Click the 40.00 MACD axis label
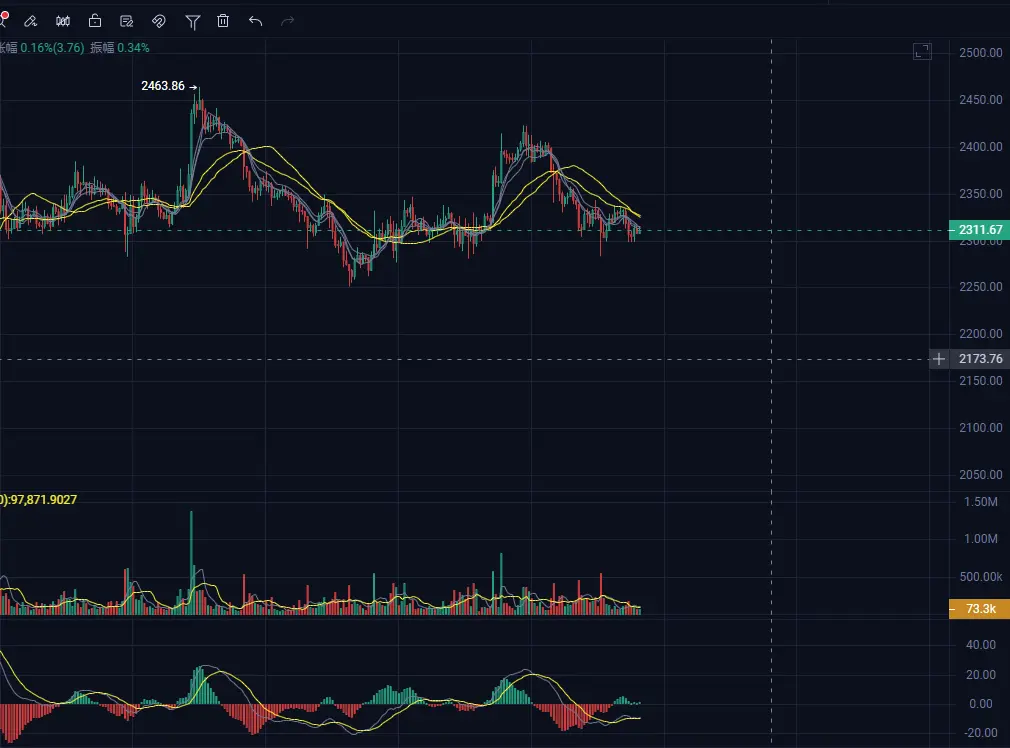Image resolution: width=1010 pixels, height=748 pixels. tap(980, 645)
